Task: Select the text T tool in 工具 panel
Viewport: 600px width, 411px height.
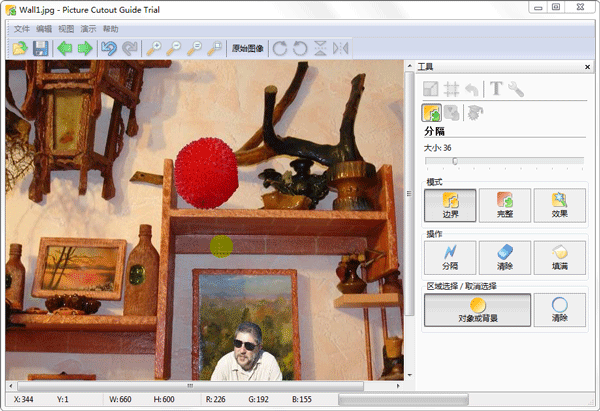Action: [x=496, y=90]
